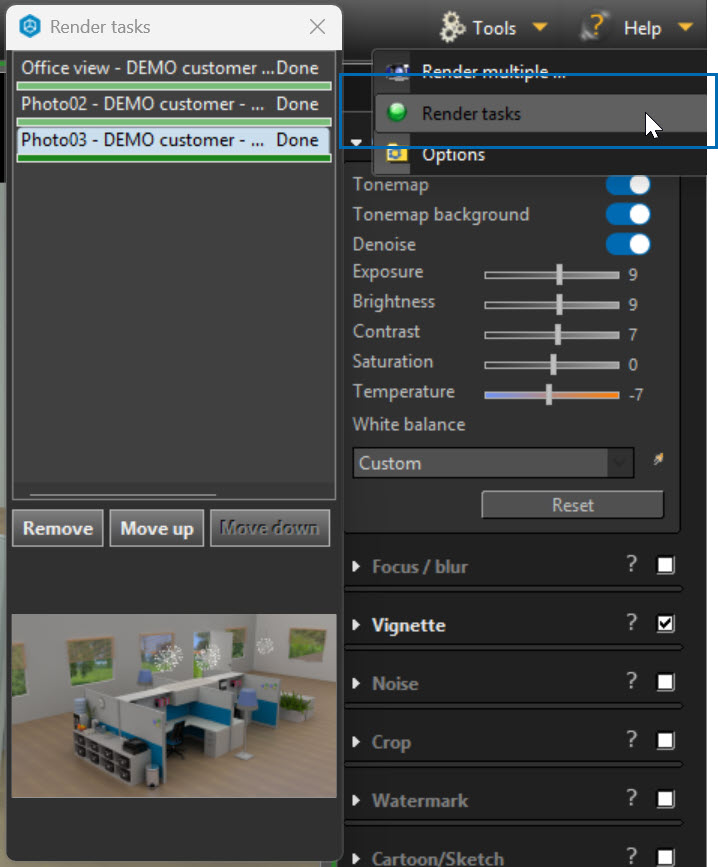This screenshot has width=718, height=867.
Task: Select the Render multiple menu entry
Action: pos(541,72)
